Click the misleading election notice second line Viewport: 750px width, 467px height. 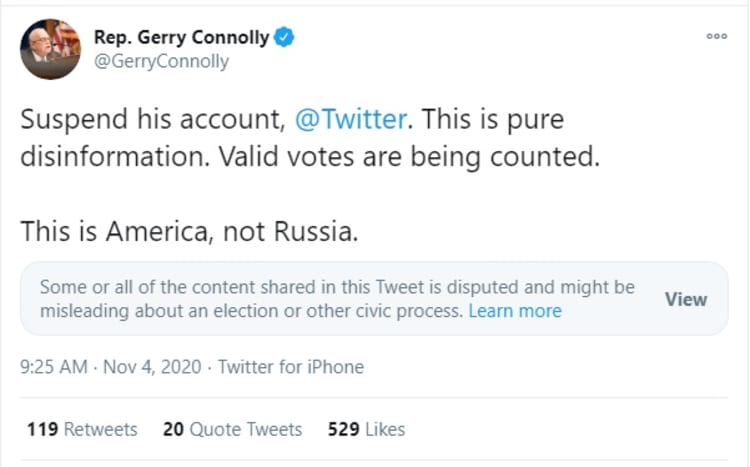[250, 311]
